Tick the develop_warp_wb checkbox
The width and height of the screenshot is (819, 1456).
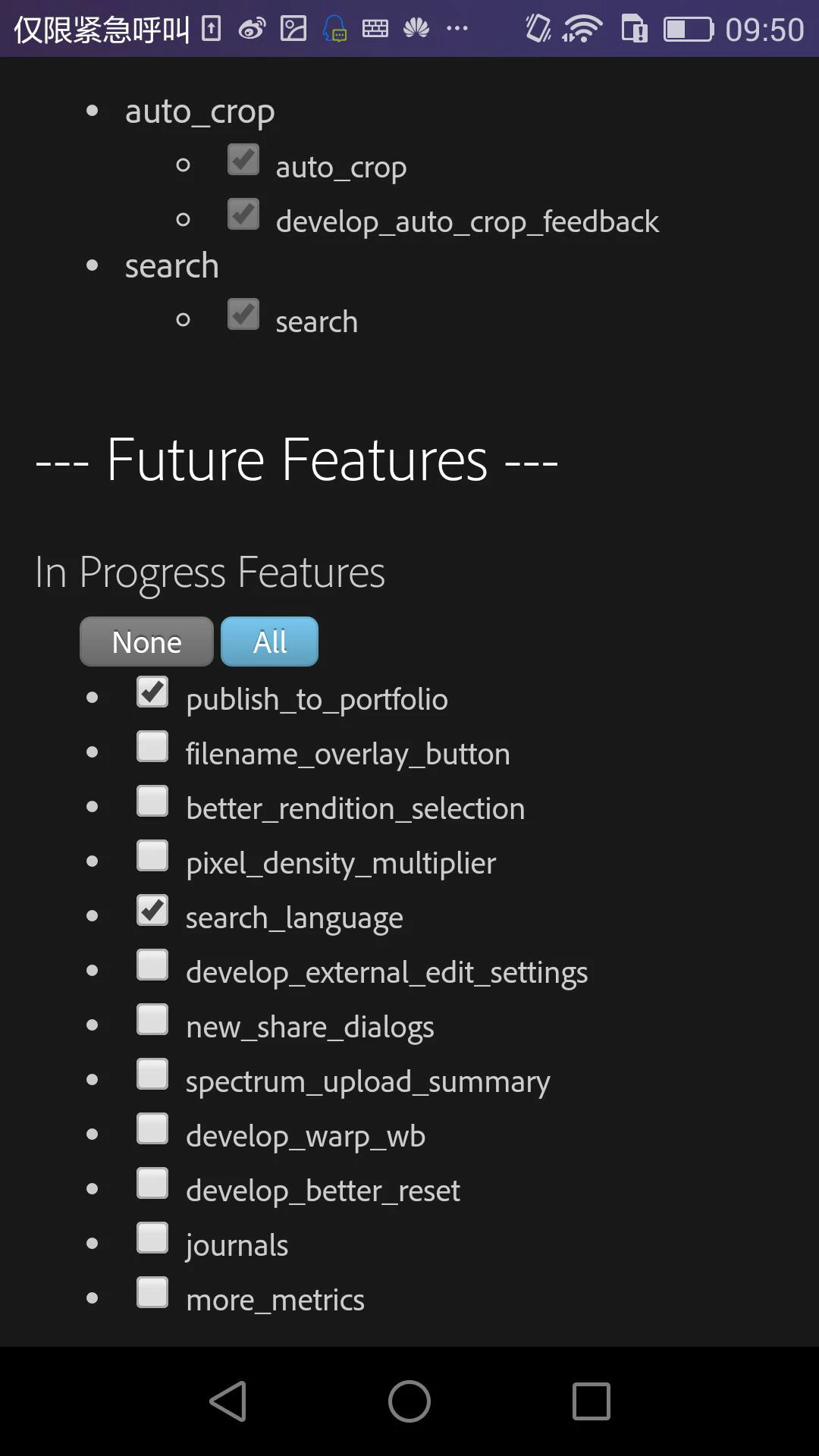pyautogui.click(x=152, y=1128)
